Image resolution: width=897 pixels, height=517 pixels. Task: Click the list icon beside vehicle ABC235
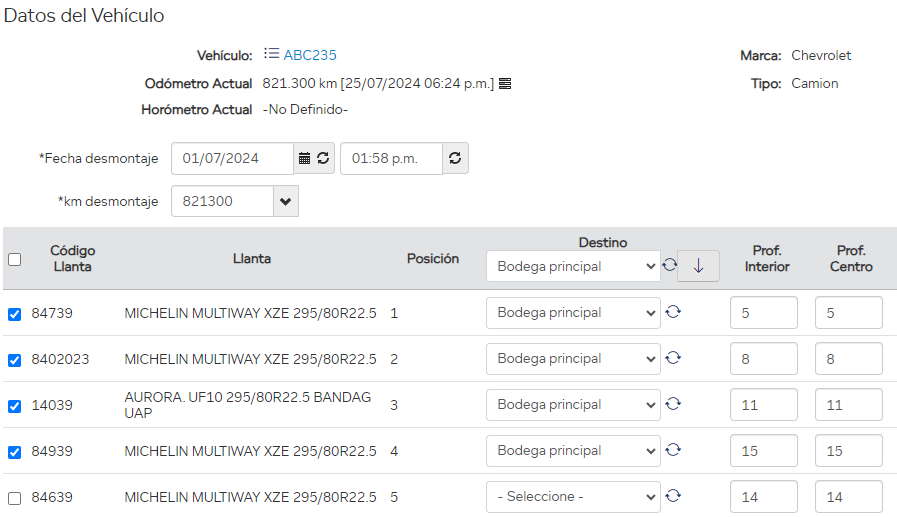tap(271, 54)
